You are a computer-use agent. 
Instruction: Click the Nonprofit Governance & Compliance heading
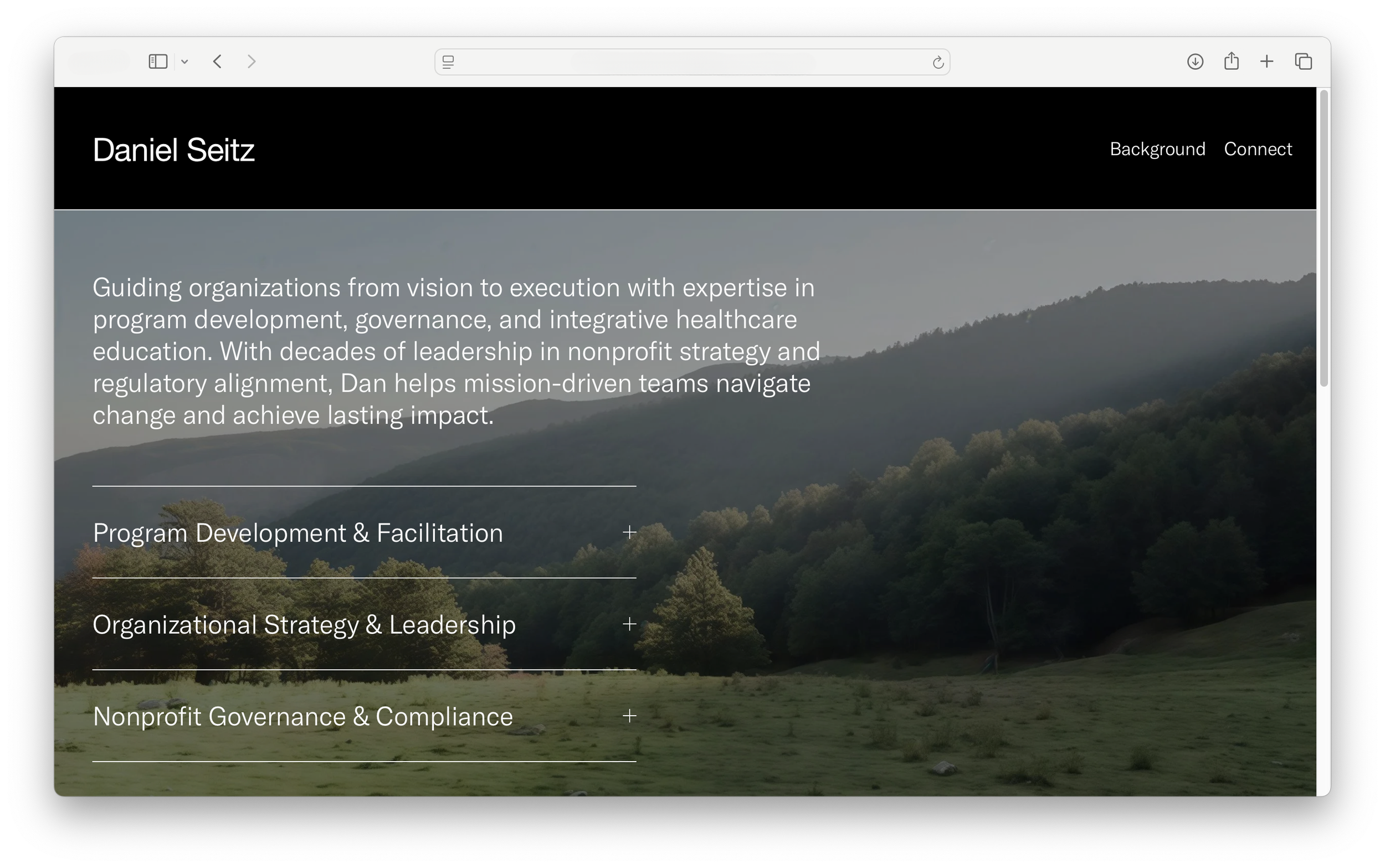tap(302, 716)
